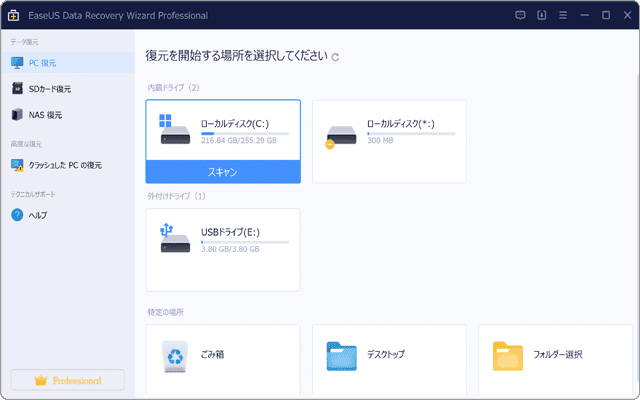Click the 内蔵ドライブ (2) section label
This screenshot has width=640, height=400.
[173, 88]
